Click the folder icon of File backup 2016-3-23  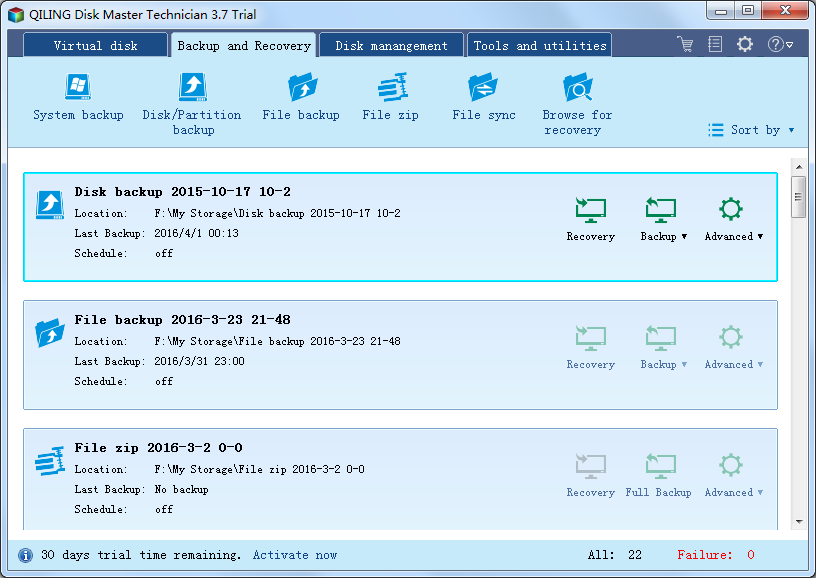pos(50,332)
